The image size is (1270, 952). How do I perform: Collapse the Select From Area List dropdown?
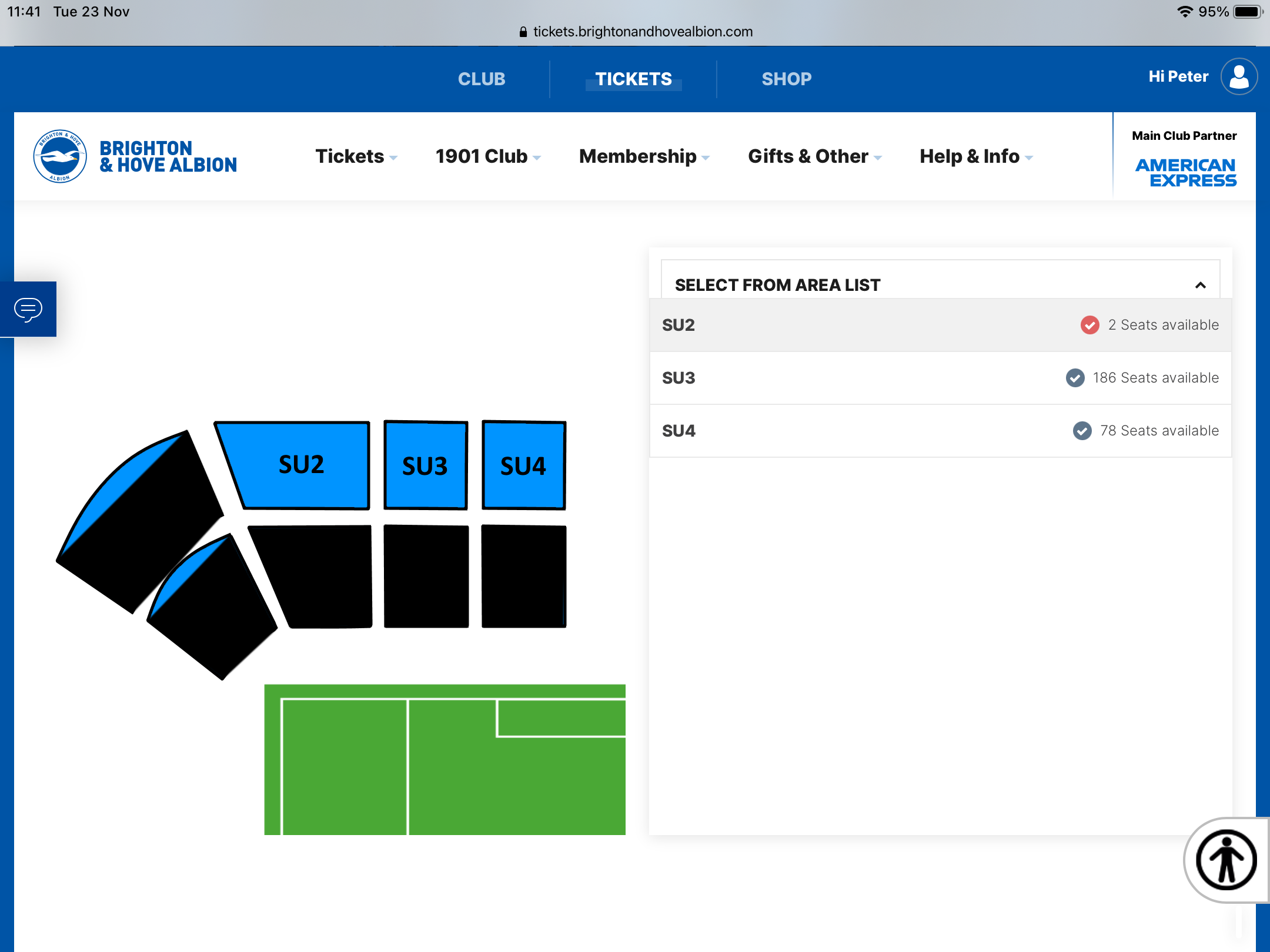click(1201, 285)
